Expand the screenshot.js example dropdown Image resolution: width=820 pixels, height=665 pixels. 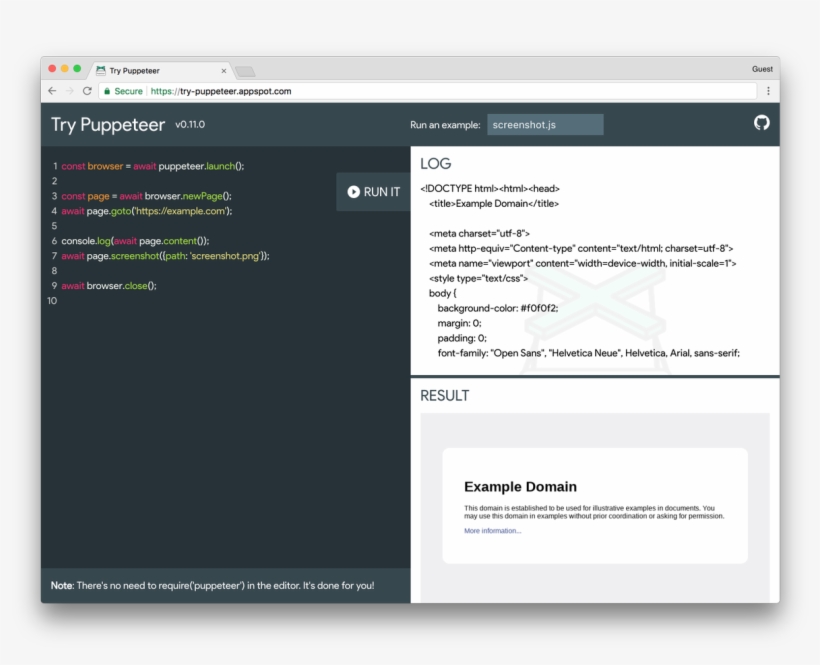(545, 125)
